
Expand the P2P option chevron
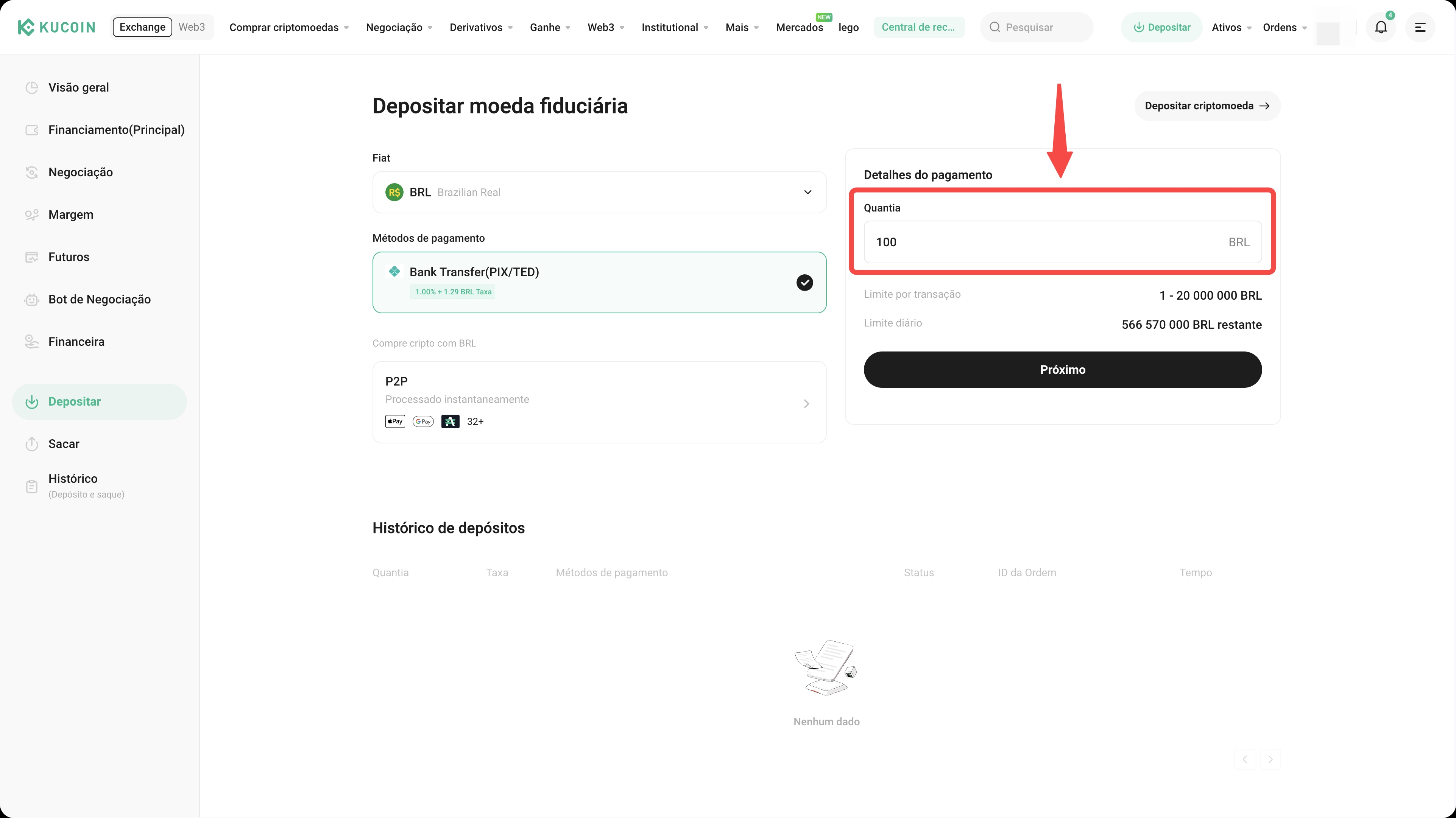tap(806, 403)
